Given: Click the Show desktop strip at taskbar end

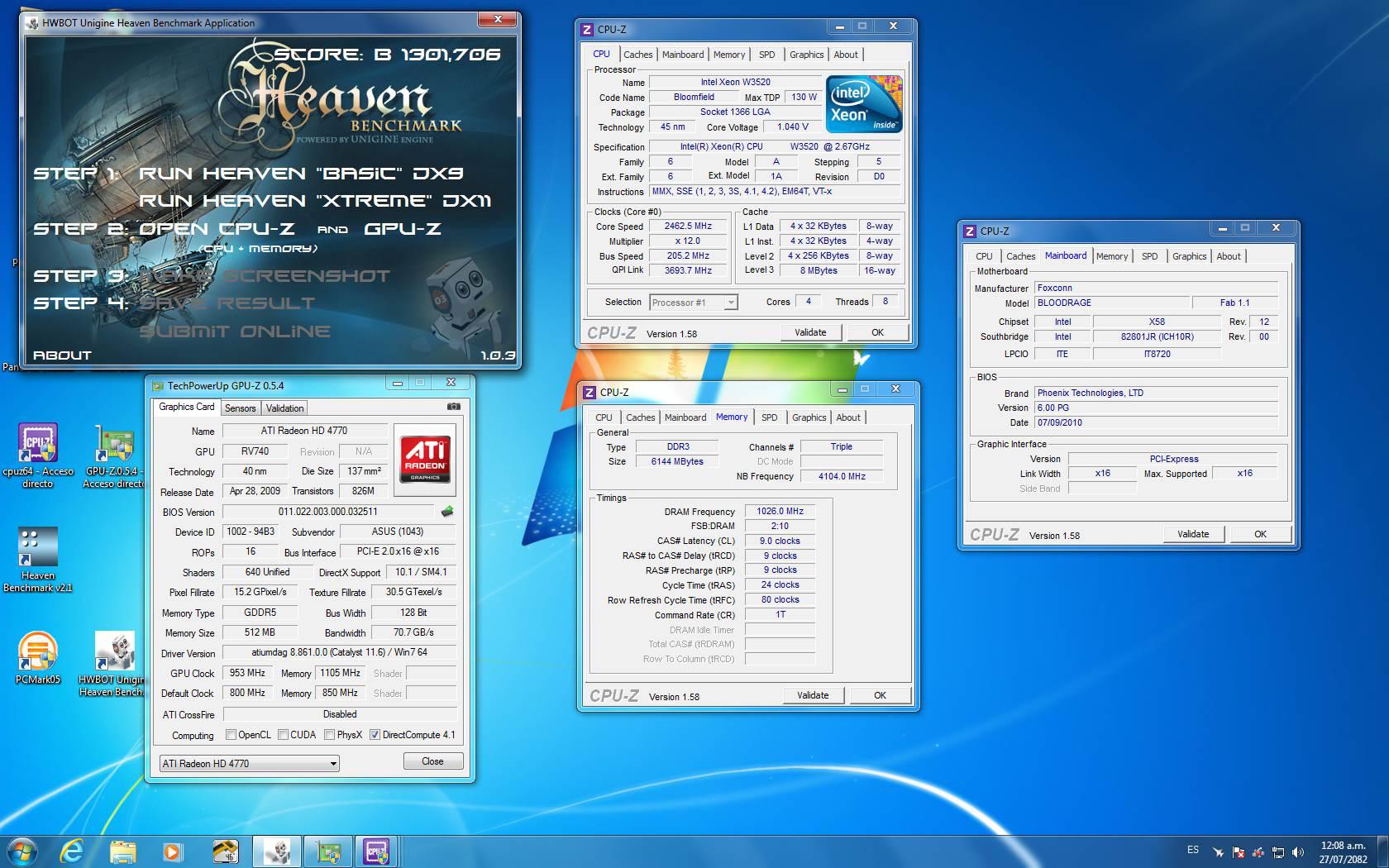Looking at the screenshot, I should tap(1383, 851).
